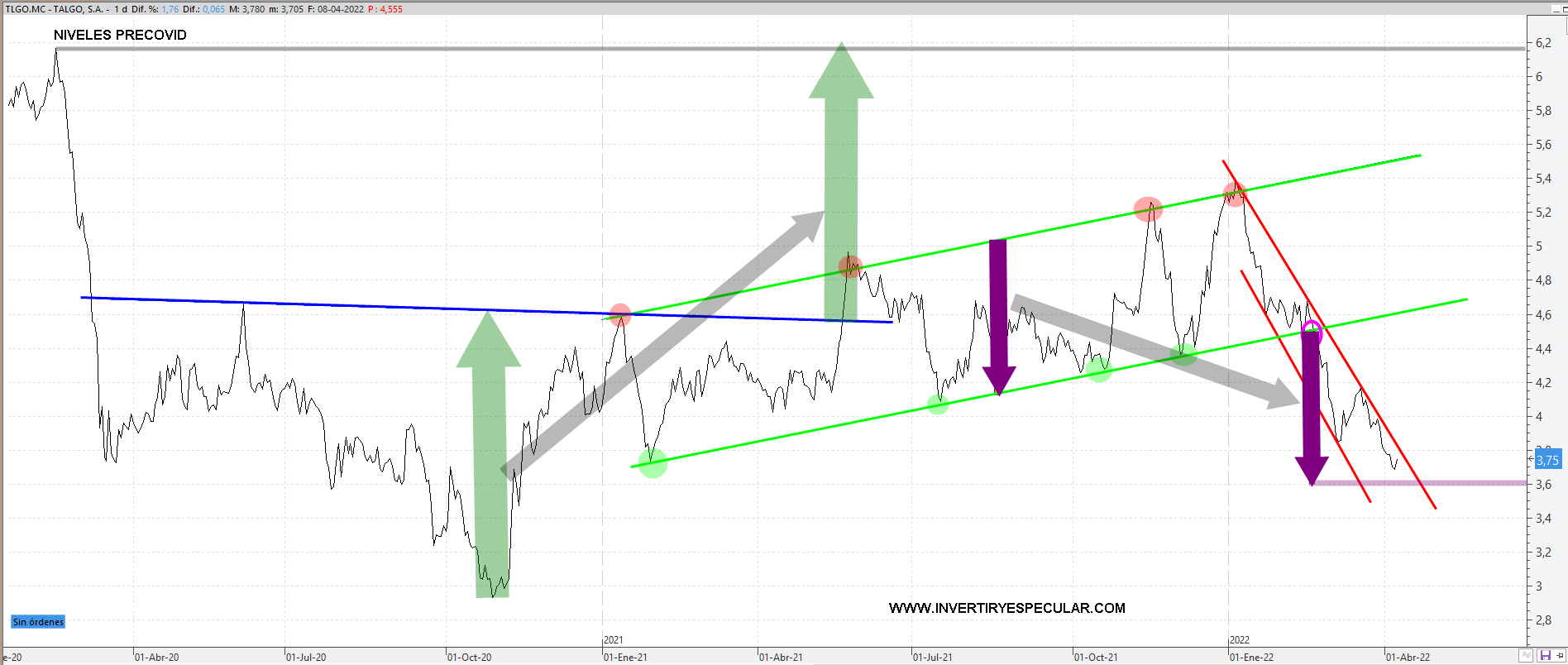Screen dimensions: 1568x665
Task: Click the double-chevron icon in bottom-right corner
Action: point(1526,656)
